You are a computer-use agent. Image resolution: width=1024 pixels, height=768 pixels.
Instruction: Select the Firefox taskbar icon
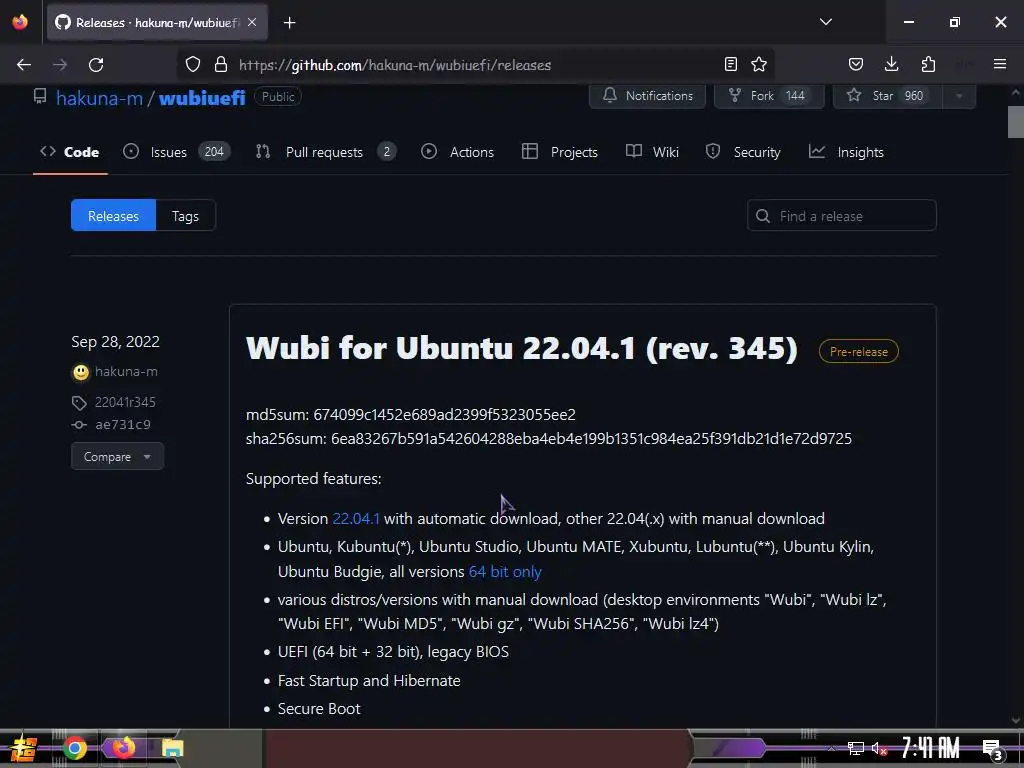[x=123, y=748]
